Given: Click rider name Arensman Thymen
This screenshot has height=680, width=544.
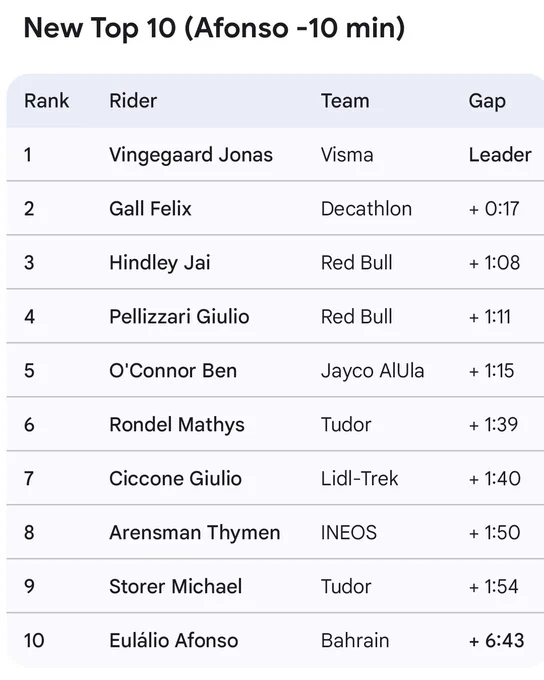Looking at the screenshot, I should (x=194, y=533).
